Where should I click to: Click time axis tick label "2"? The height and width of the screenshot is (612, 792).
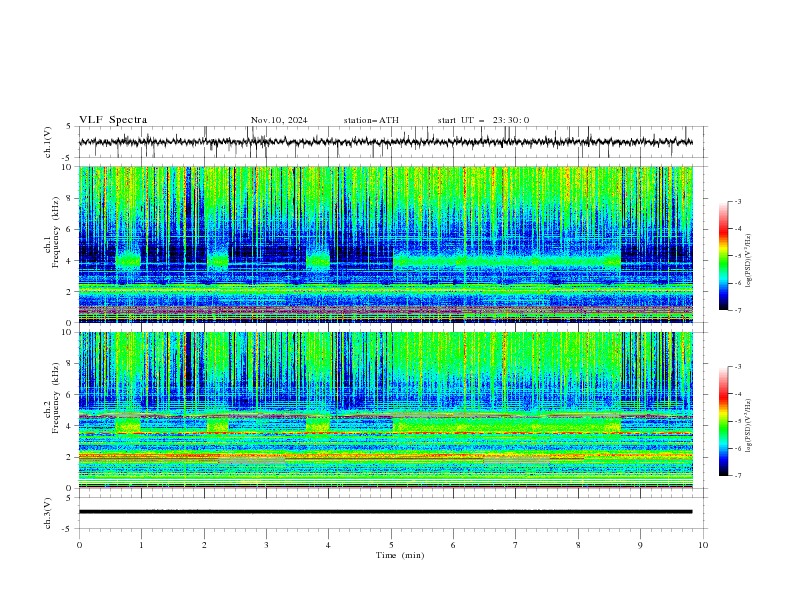pyautogui.click(x=204, y=545)
